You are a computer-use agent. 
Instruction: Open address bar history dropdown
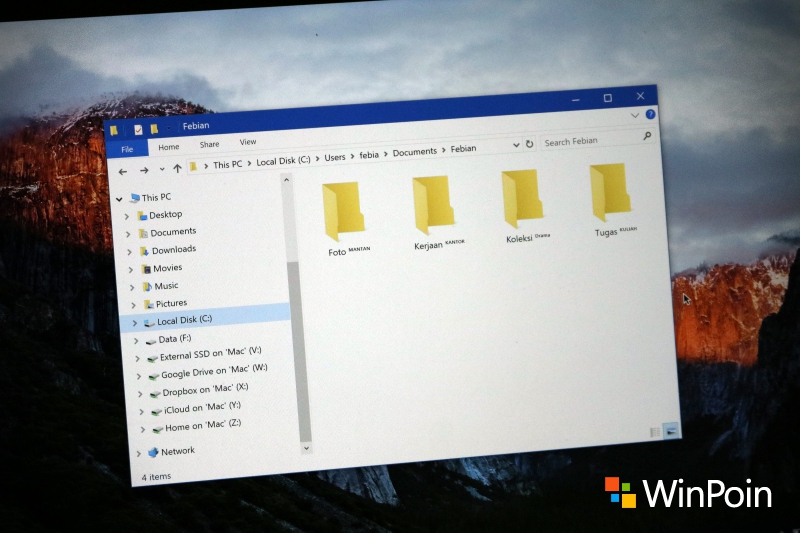516,145
